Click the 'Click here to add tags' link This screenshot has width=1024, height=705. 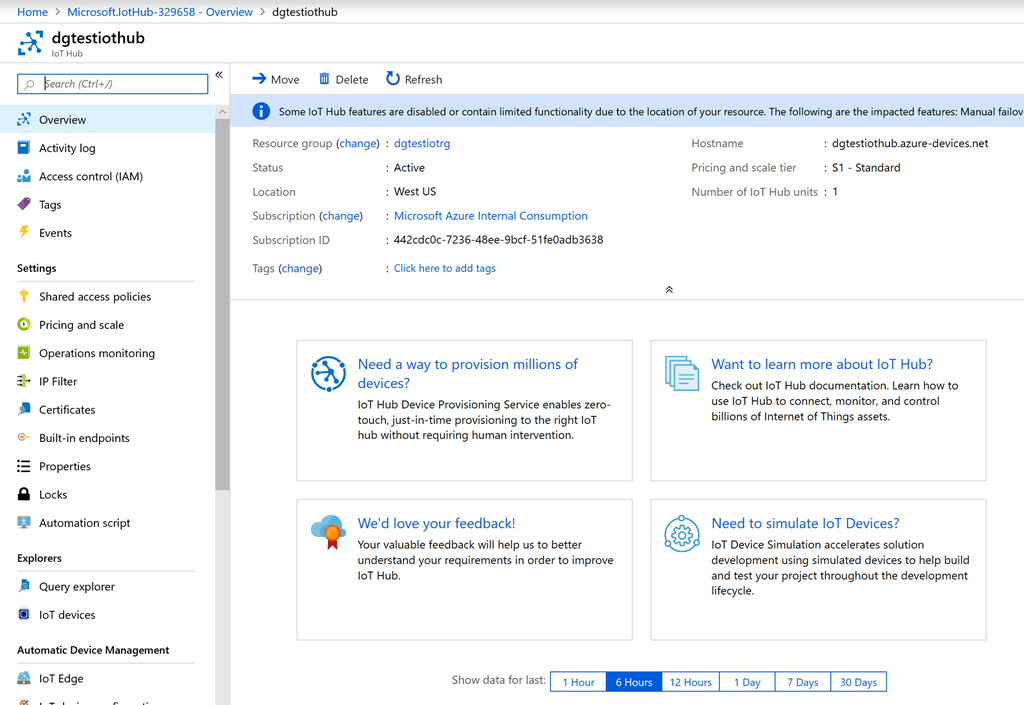click(444, 267)
